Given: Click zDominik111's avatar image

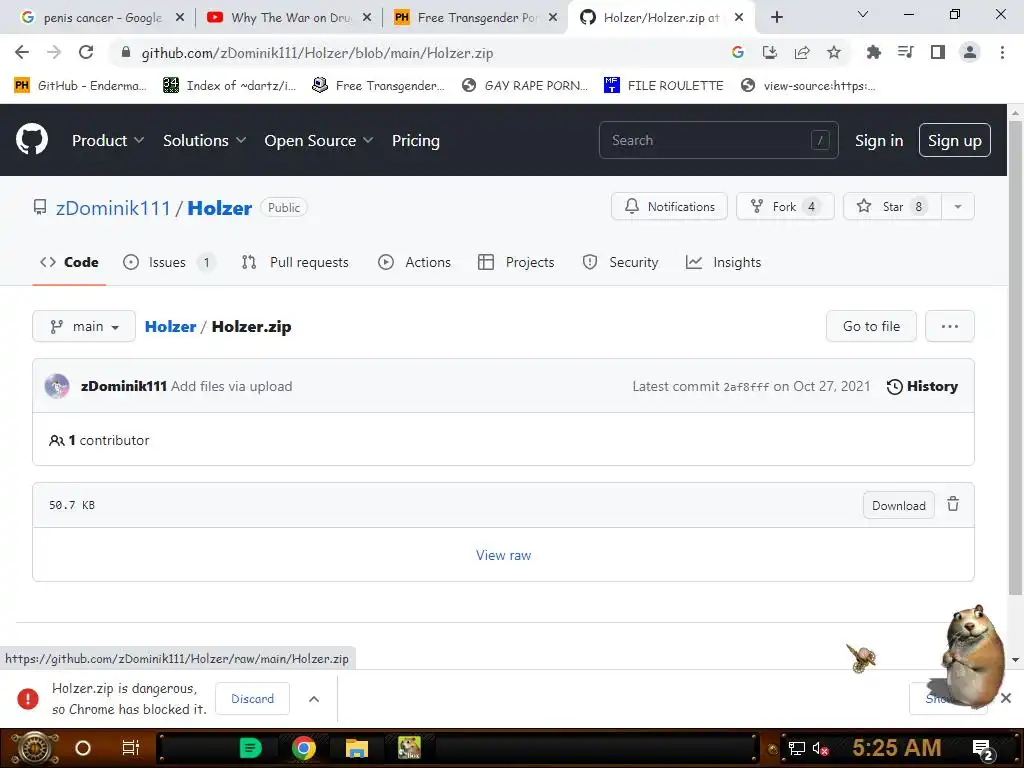Looking at the screenshot, I should pyautogui.click(x=57, y=386).
